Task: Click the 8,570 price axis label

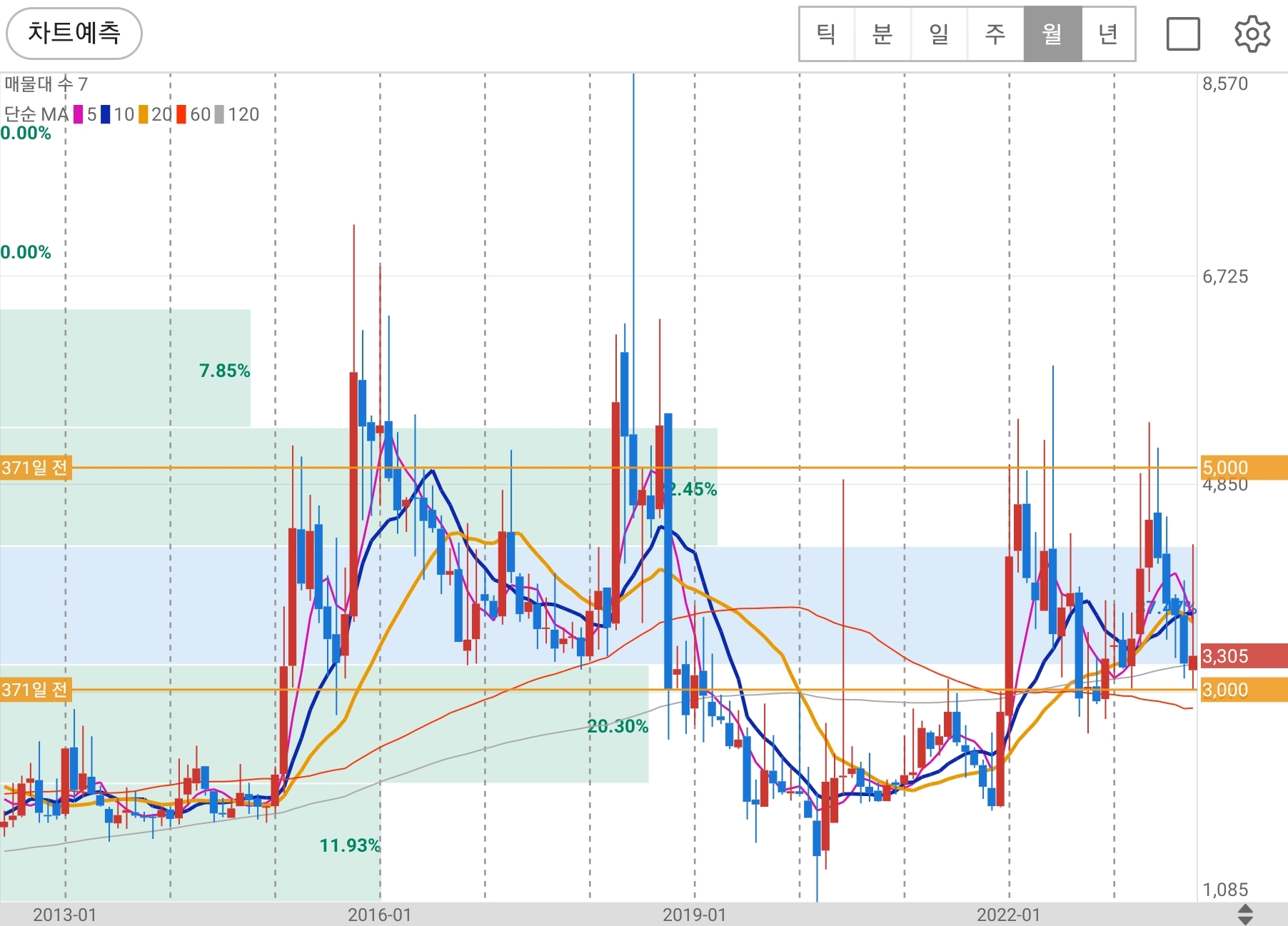Action: click(1226, 84)
